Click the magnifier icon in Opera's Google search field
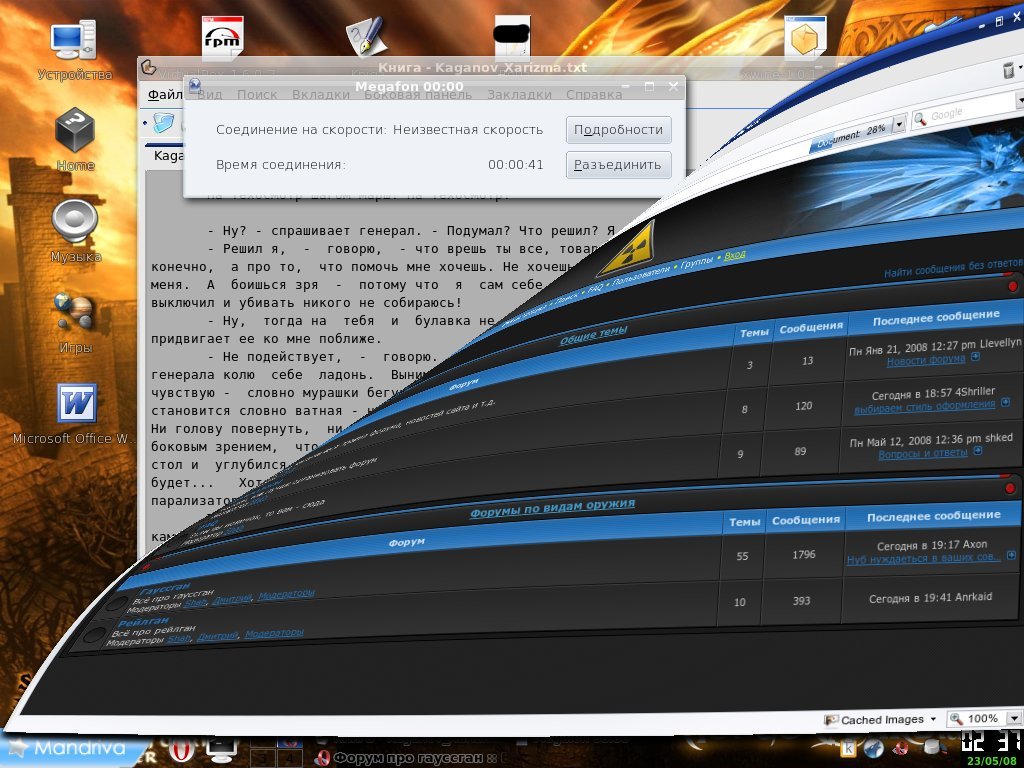This screenshot has width=1024, height=768. tap(920, 119)
